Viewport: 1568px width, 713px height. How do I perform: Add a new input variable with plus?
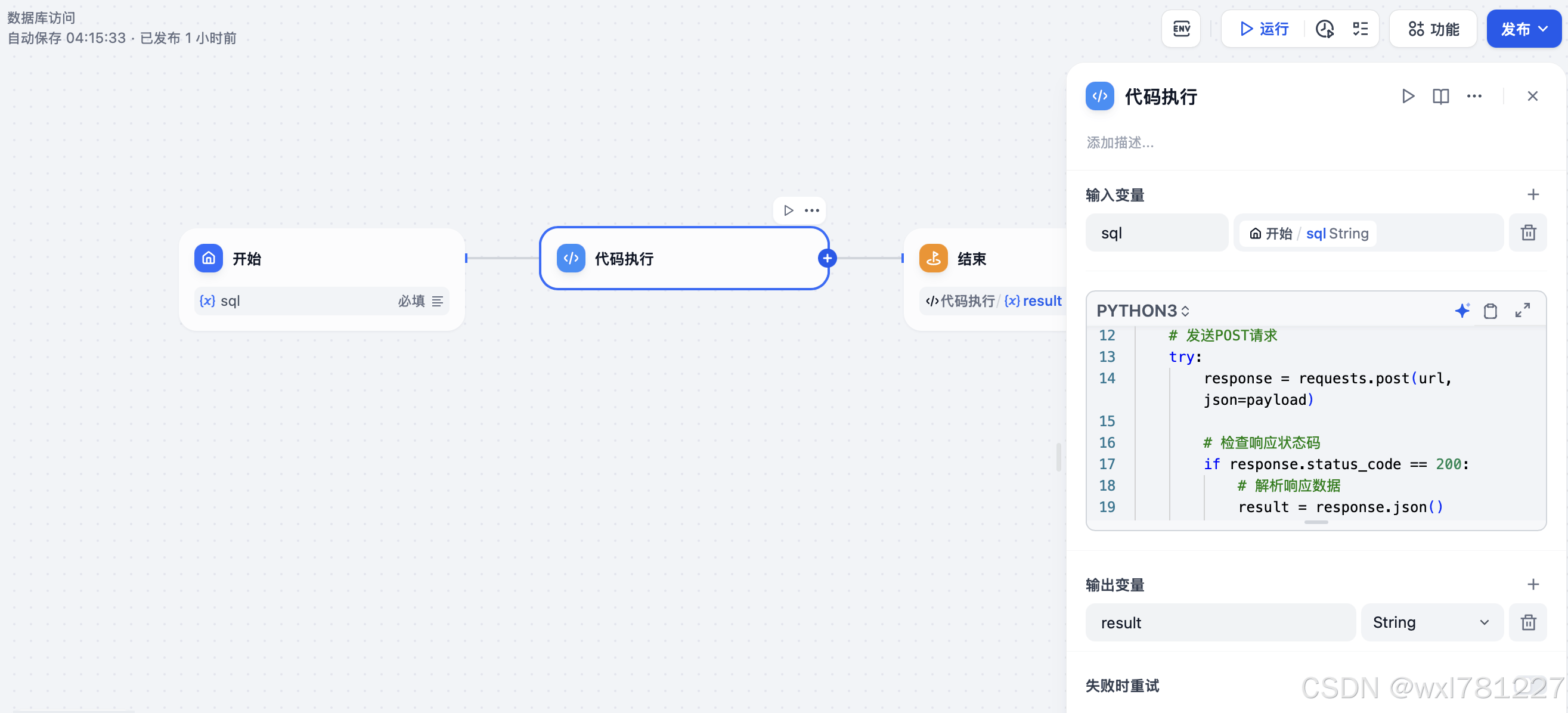(x=1533, y=195)
